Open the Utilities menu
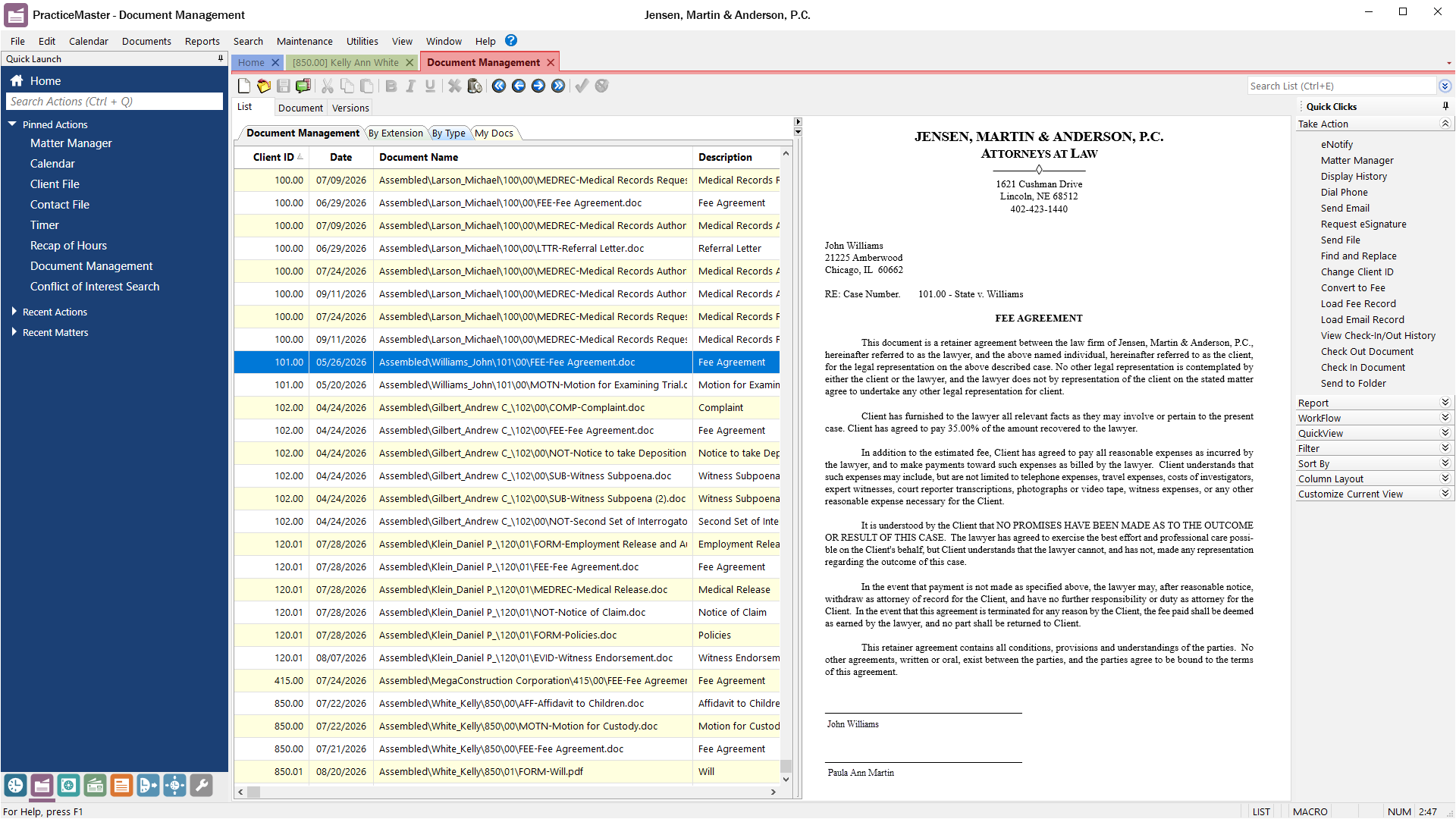This screenshot has height=819, width=1456. (362, 41)
